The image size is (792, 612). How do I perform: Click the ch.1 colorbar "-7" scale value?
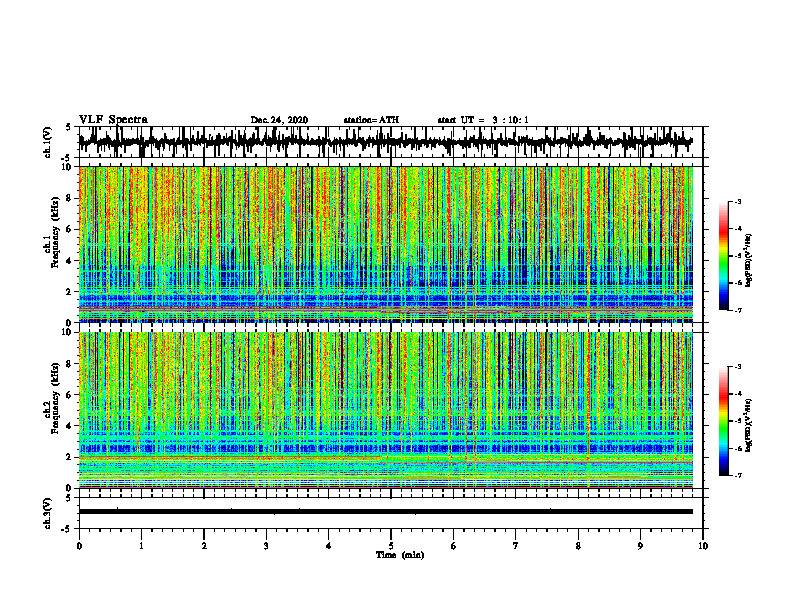tap(737, 310)
